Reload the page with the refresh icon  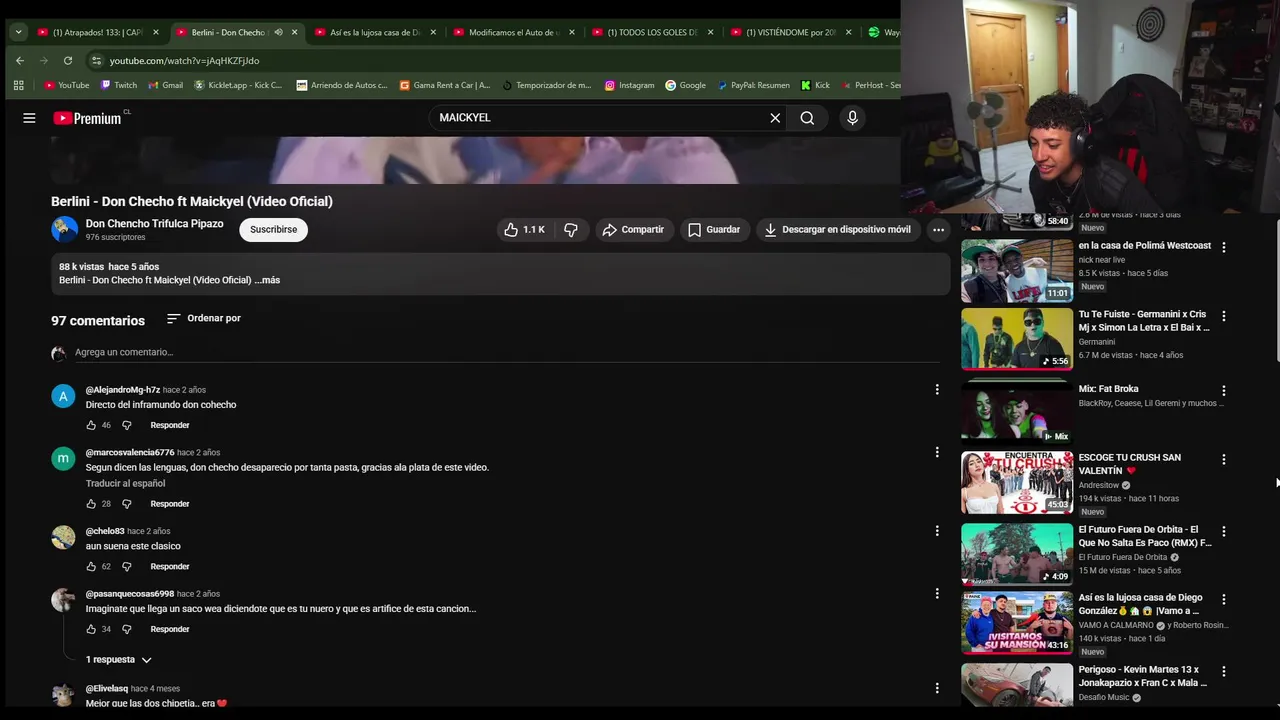tap(68, 61)
